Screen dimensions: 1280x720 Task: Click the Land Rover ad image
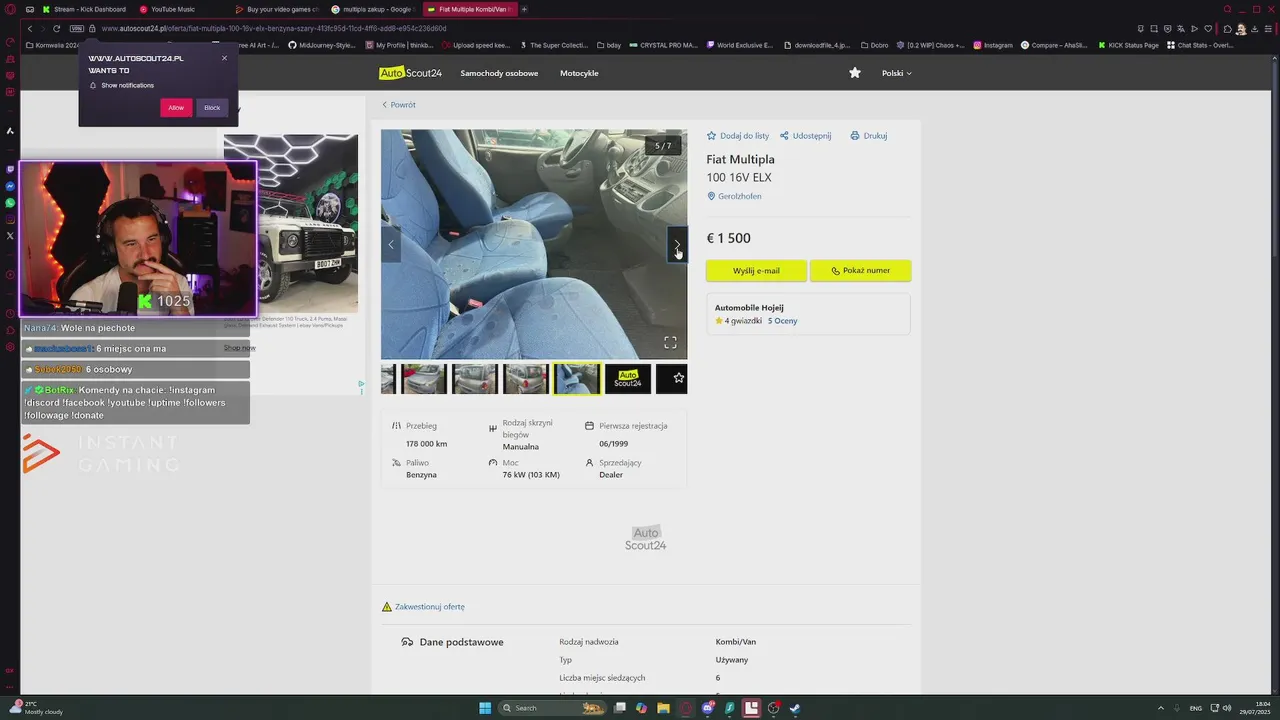[291, 224]
